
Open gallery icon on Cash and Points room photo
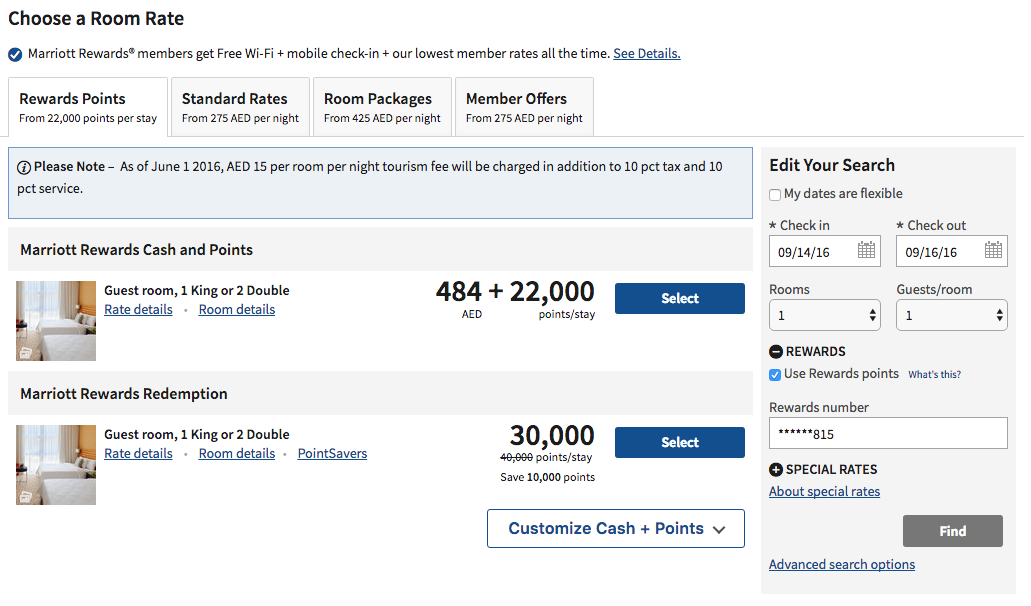pyautogui.click(x=25, y=353)
